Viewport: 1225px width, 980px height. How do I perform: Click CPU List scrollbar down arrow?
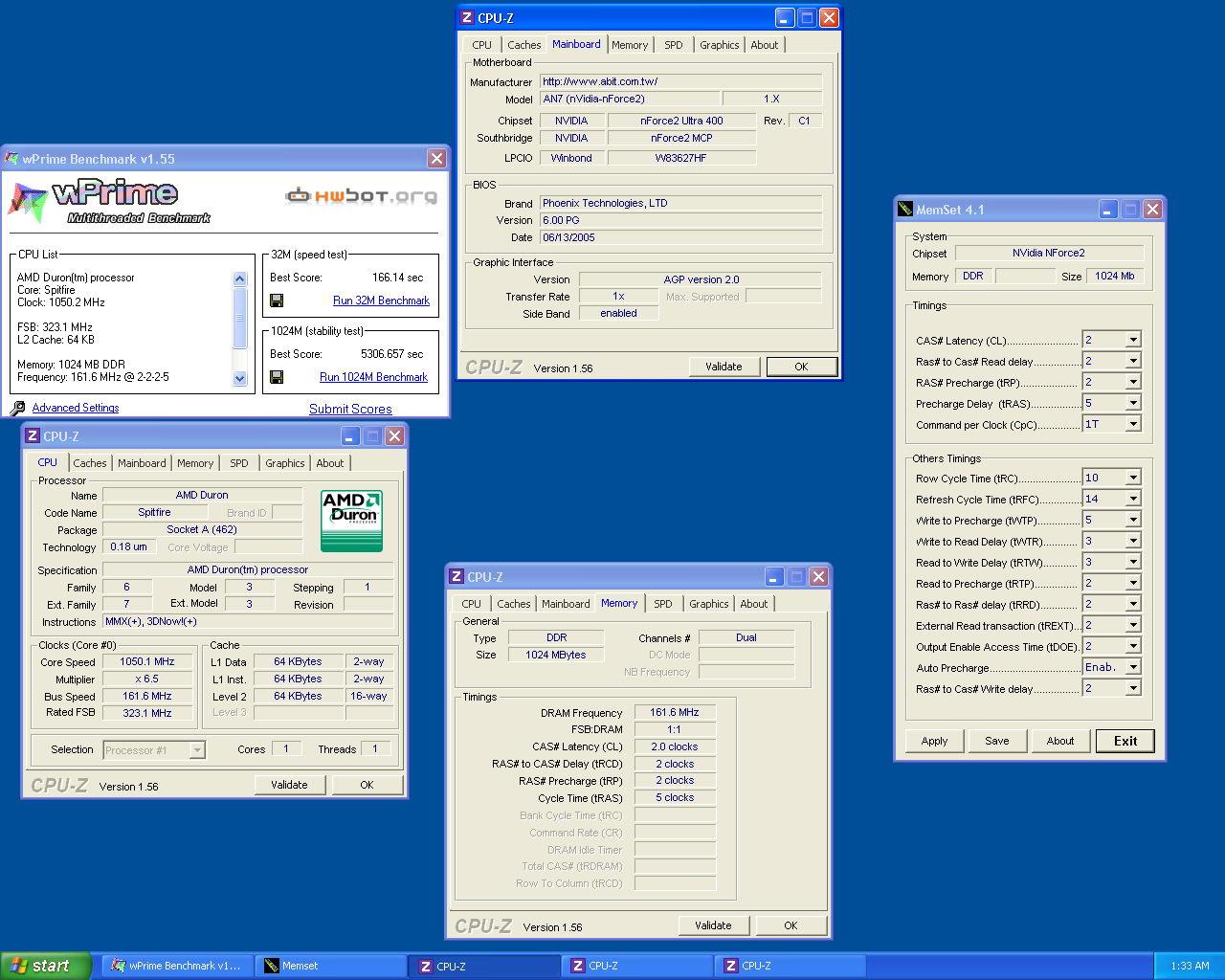[240, 378]
